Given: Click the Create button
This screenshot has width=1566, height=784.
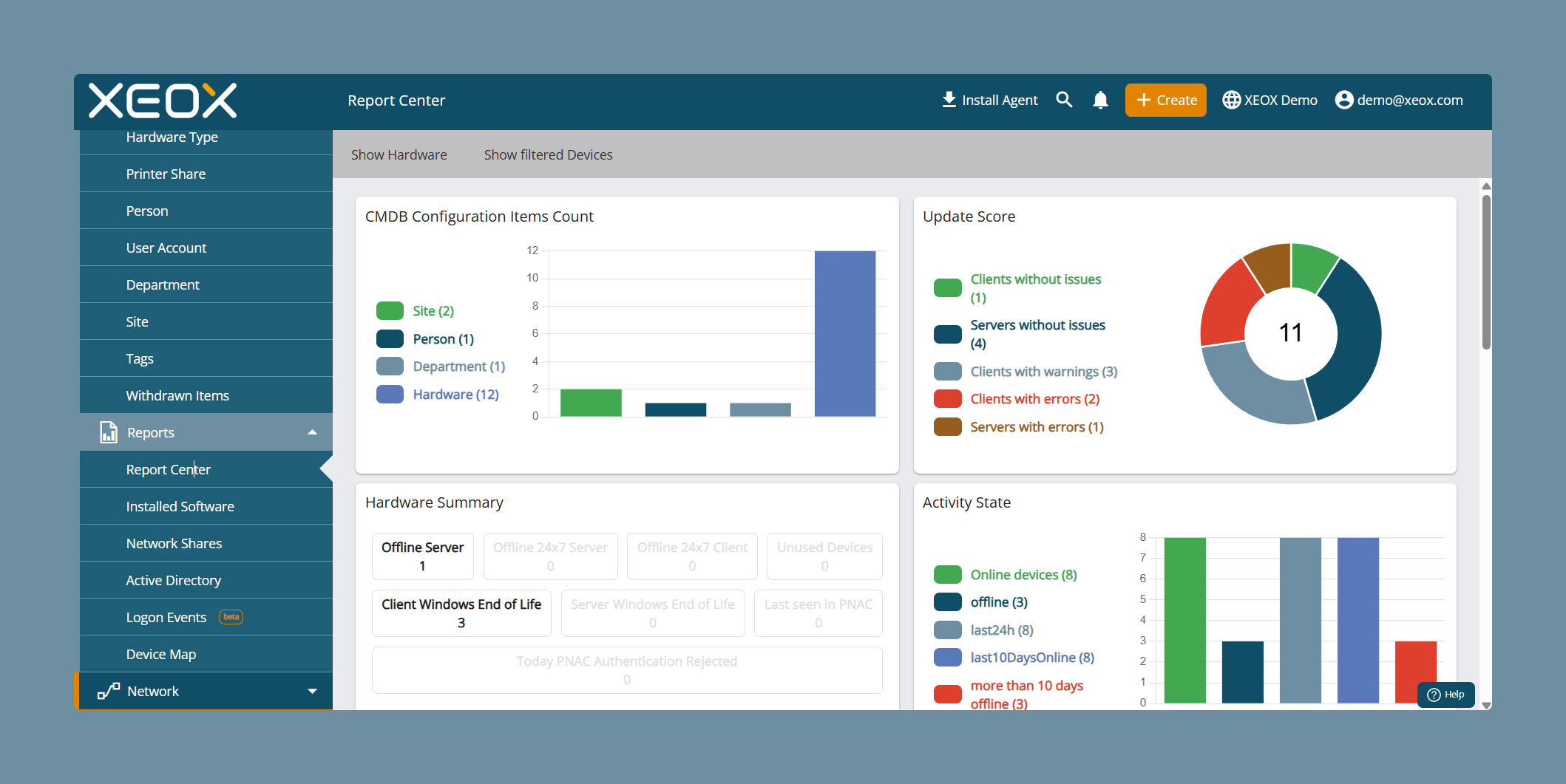Looking at the screenshot, I should (x=1165, y=100).
